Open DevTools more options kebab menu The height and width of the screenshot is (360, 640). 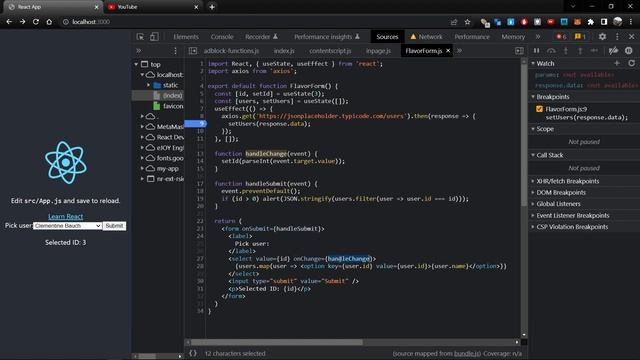pyautogui.click(x=617, y=37)
